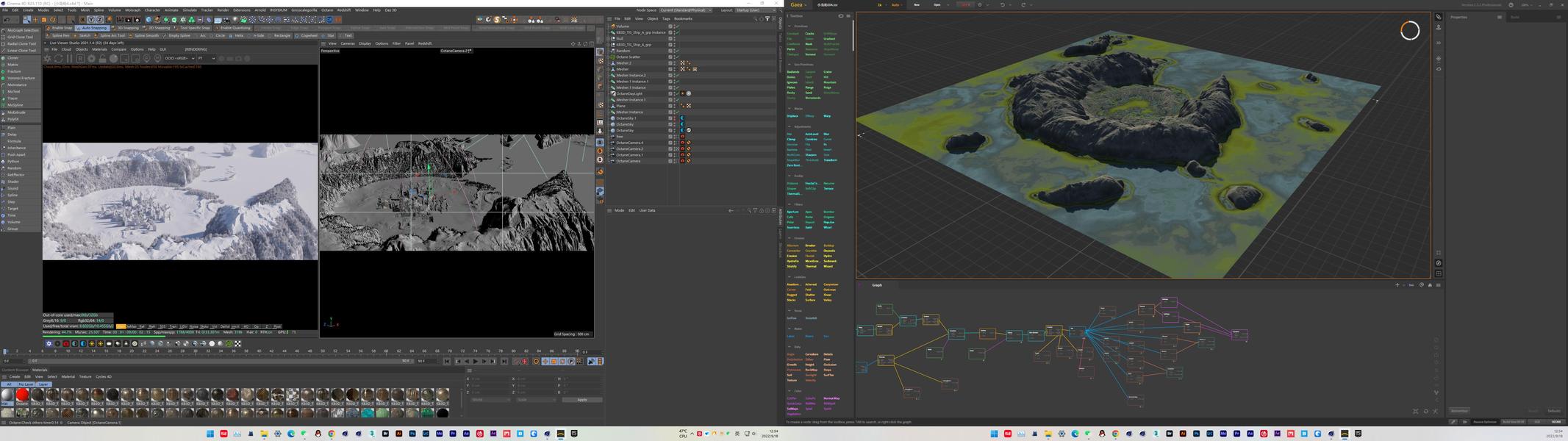Collapse the Erosion category in Gaea Toolbox
Viewport: 1568px width, 441px height.
pyautogui.click(x=790, y=238)
